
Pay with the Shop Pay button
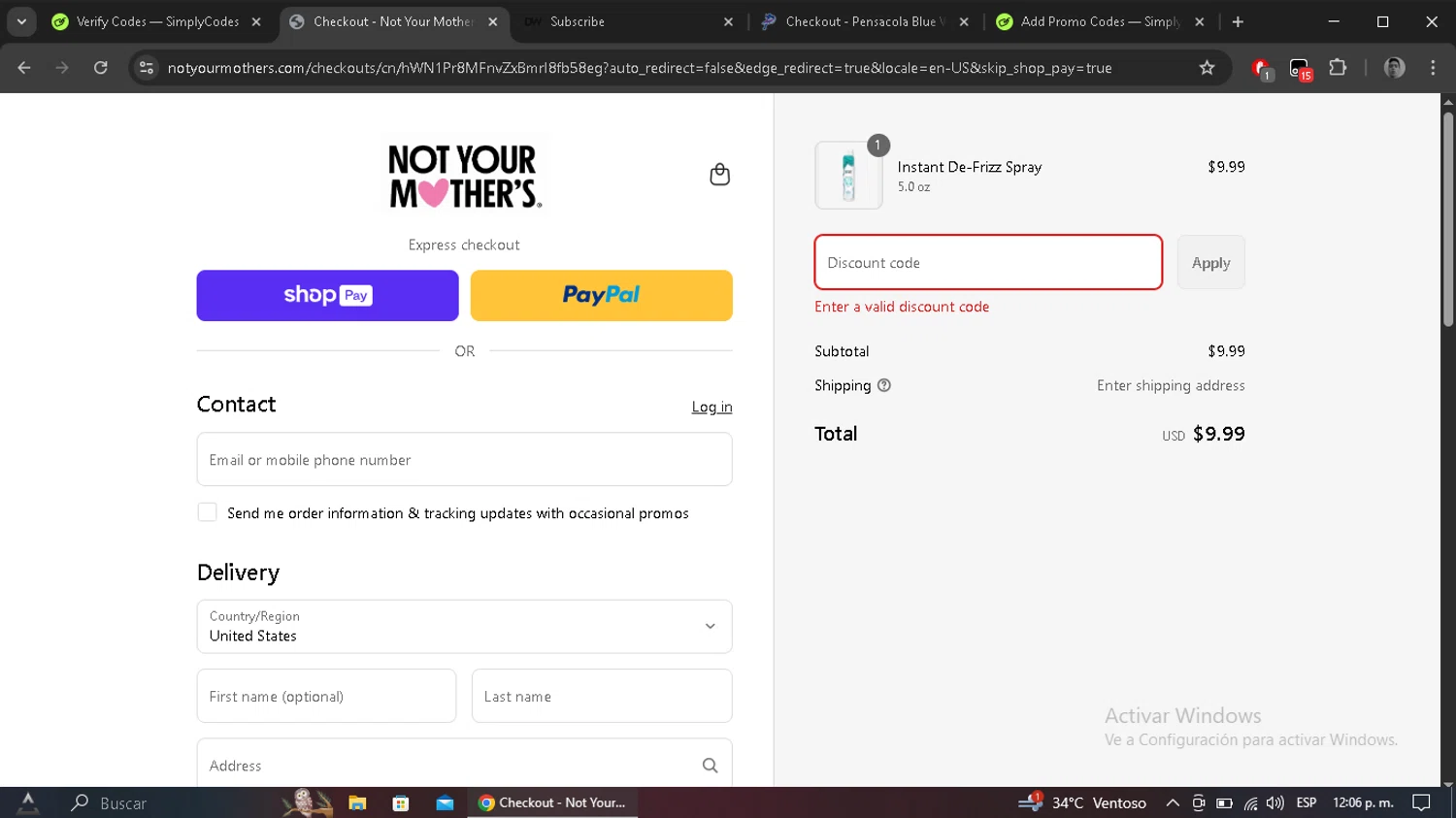(x=327, y=295)
